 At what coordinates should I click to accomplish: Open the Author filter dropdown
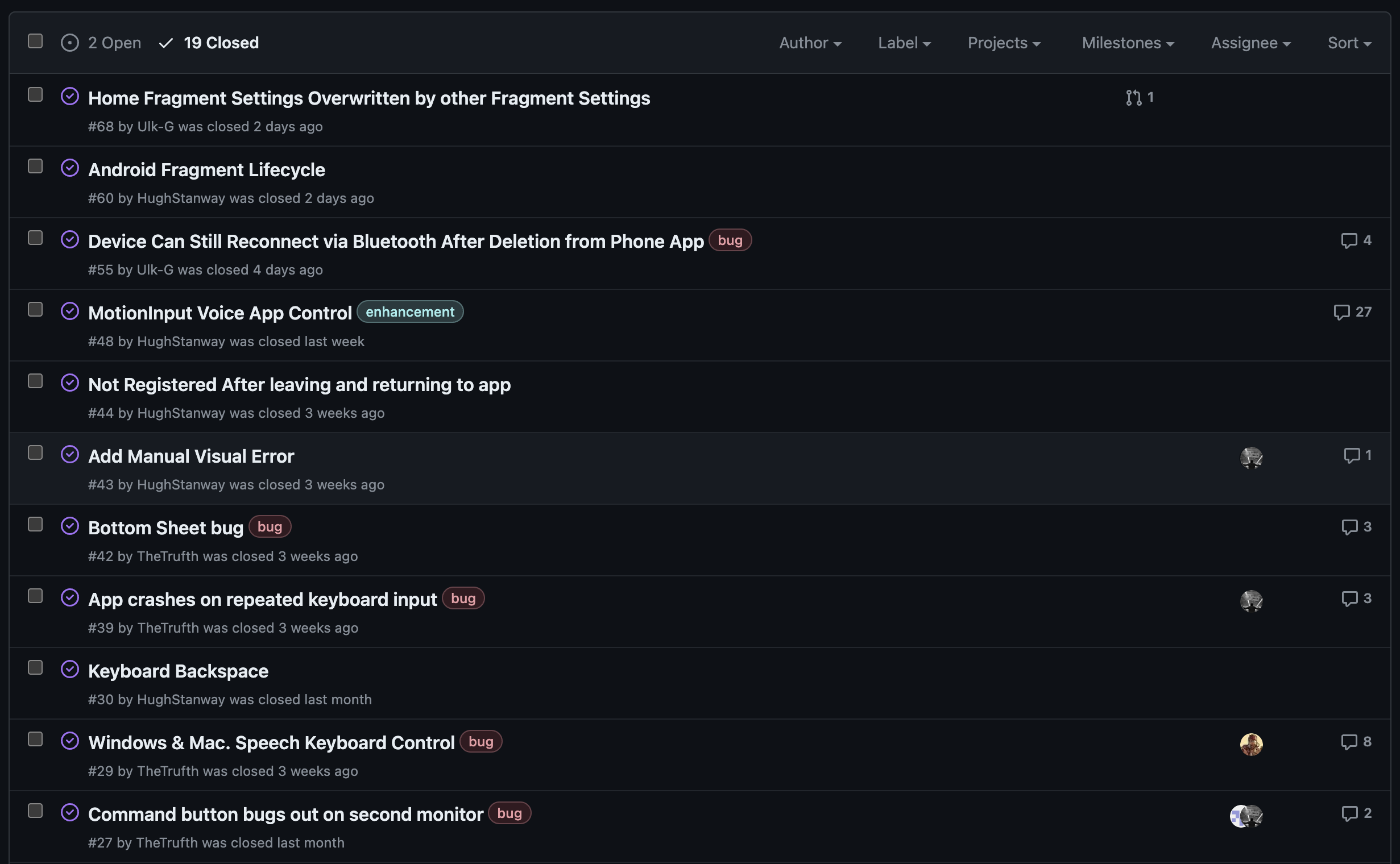click(810, 43)
